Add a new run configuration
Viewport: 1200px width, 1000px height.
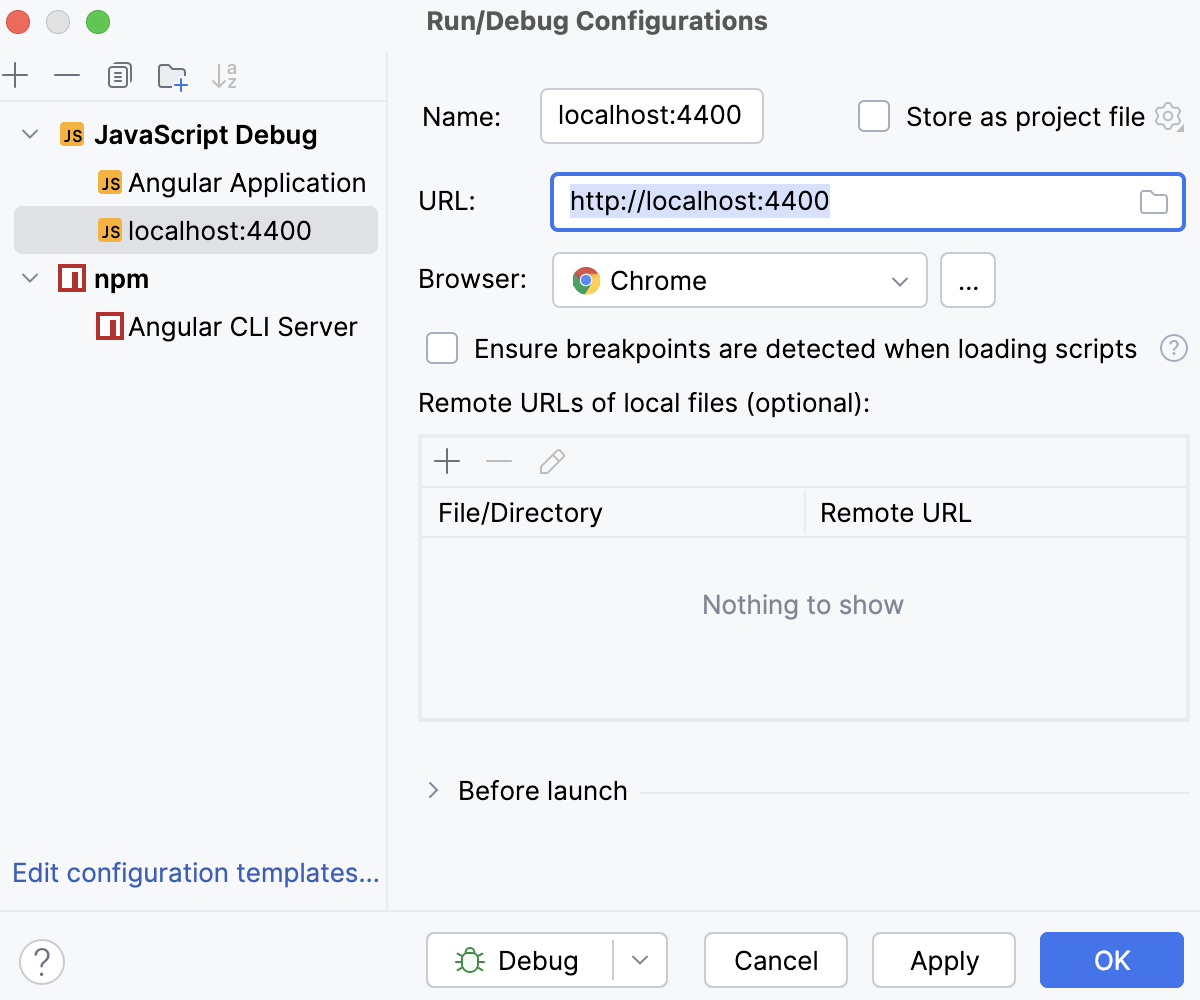[x=16, y=75]
